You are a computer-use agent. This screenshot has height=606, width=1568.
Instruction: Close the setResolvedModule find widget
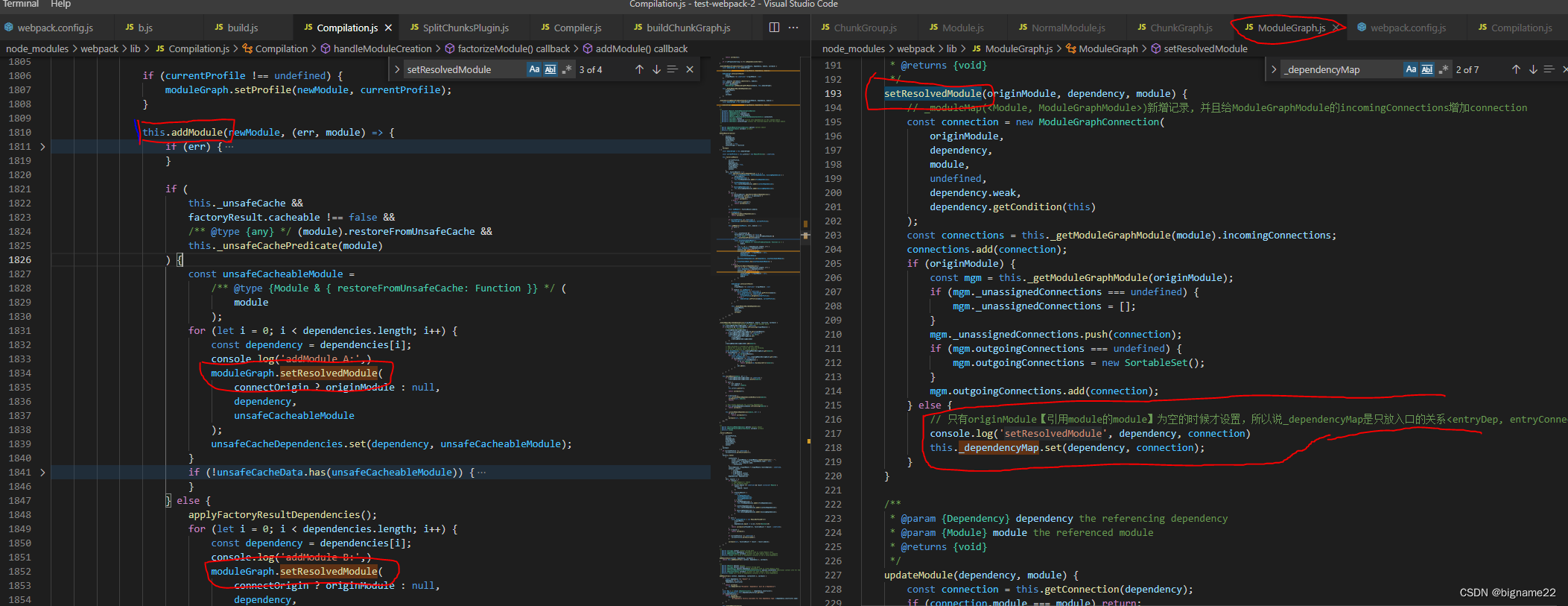[x=690, y=69]
